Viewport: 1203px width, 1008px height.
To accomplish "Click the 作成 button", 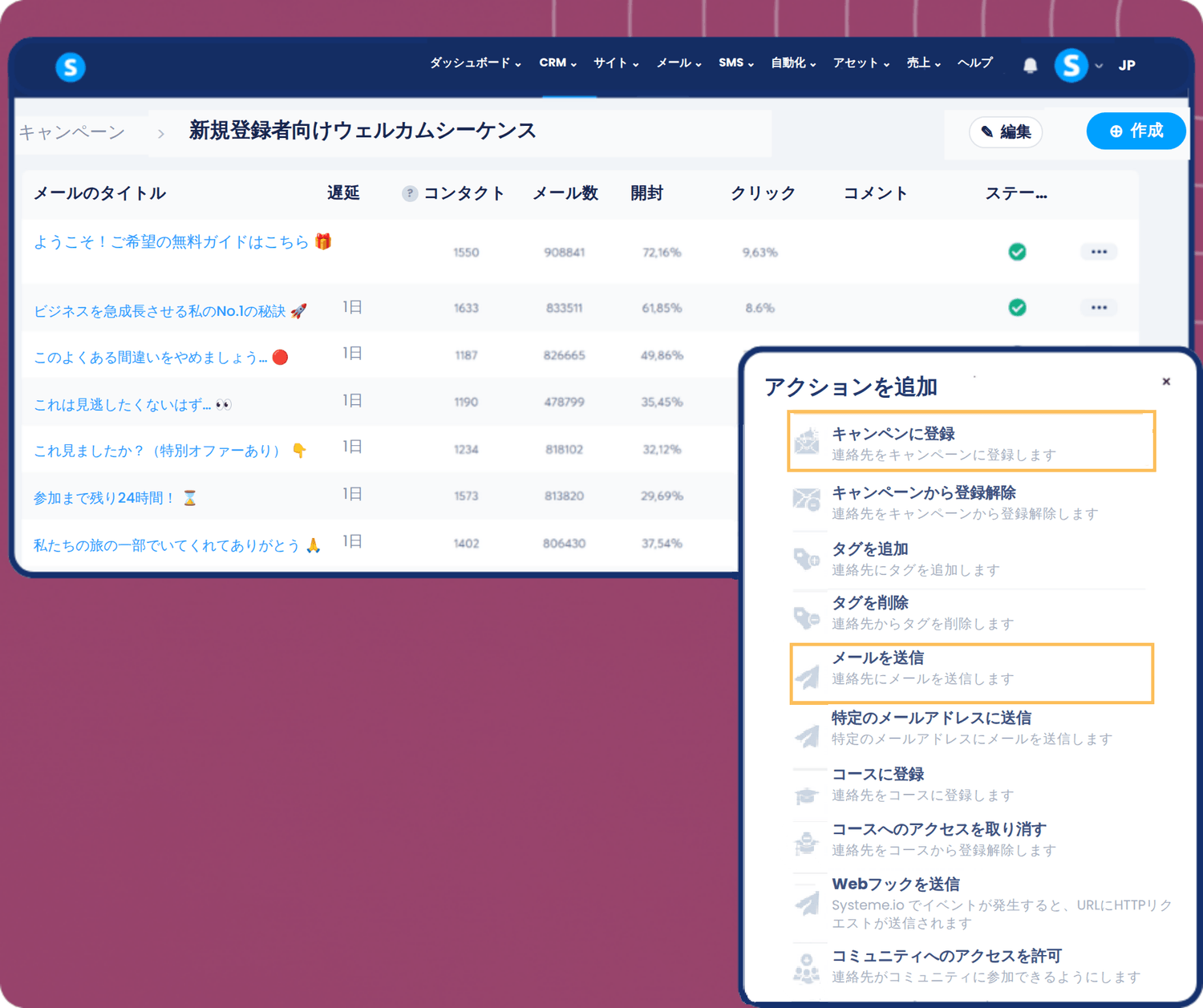I will [1136, 131].
